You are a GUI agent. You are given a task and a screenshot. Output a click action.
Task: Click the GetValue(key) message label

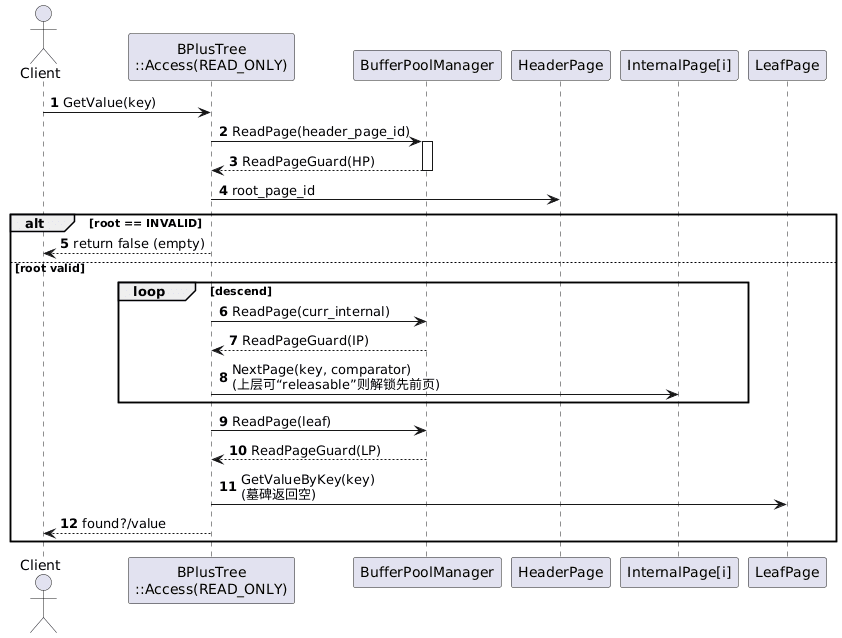[109, 103]
